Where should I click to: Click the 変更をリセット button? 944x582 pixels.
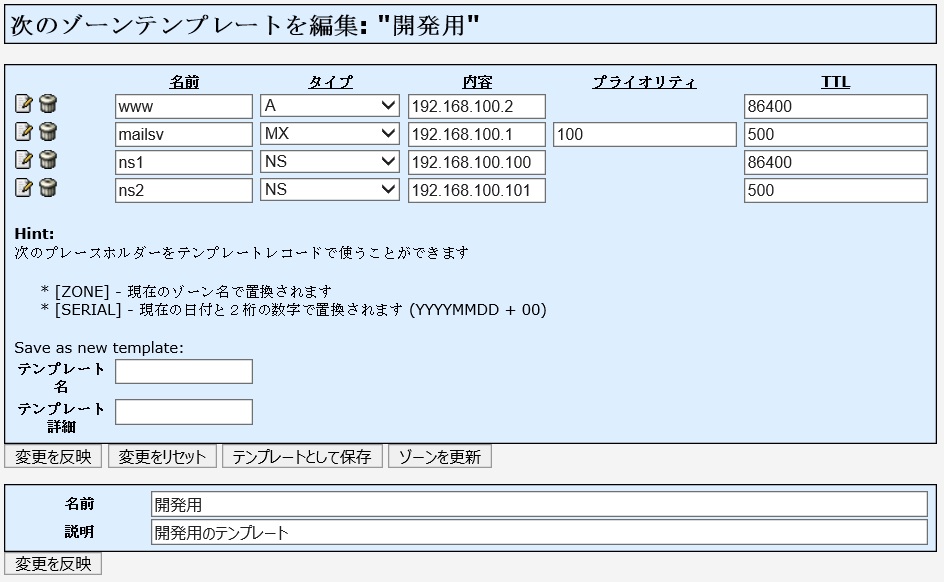click(162, 457)
